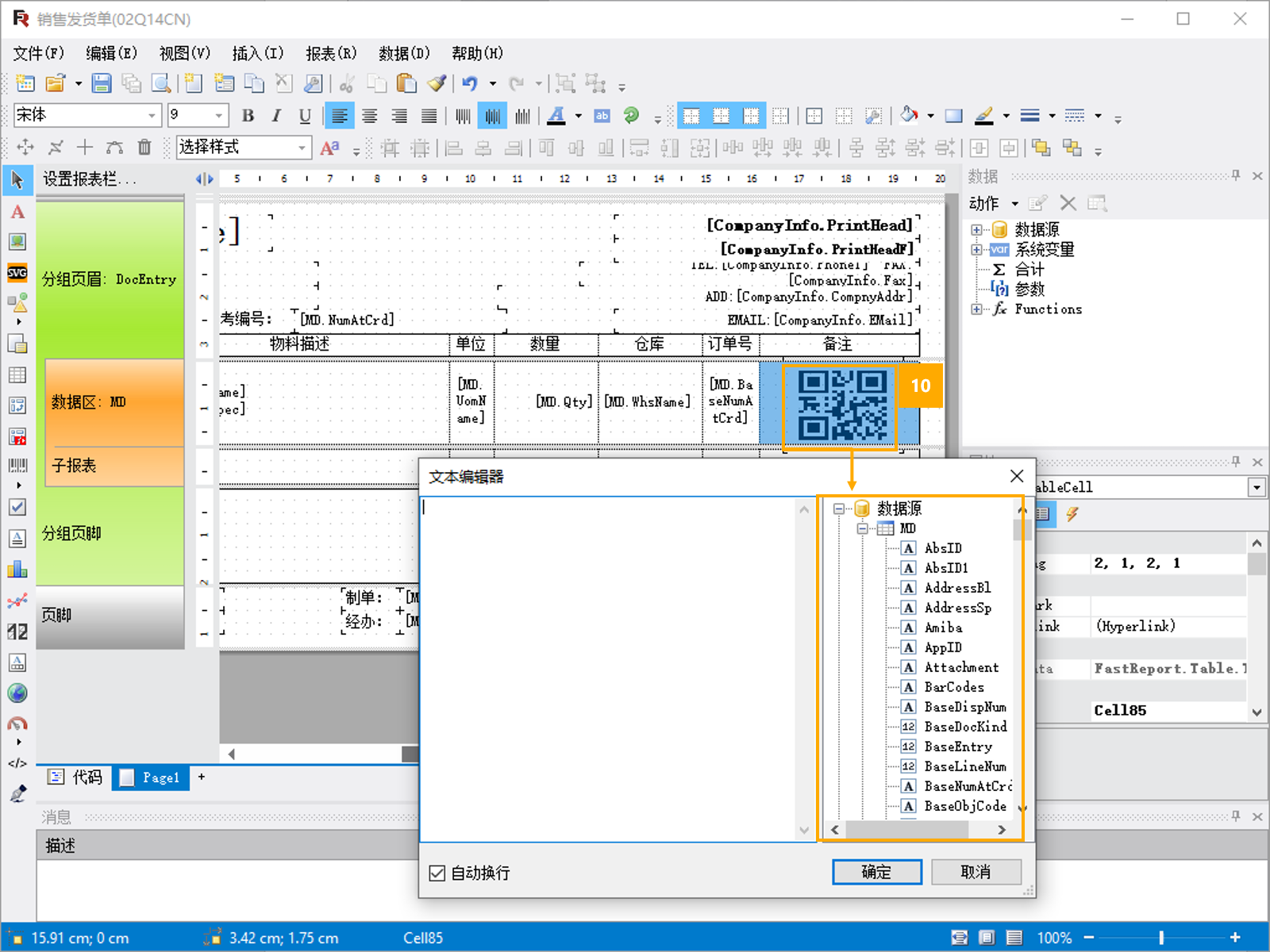Open the 文件(F) menu
Viewport: 1270px width, 952px height.
pyautogui.click(x=38, y=53)
